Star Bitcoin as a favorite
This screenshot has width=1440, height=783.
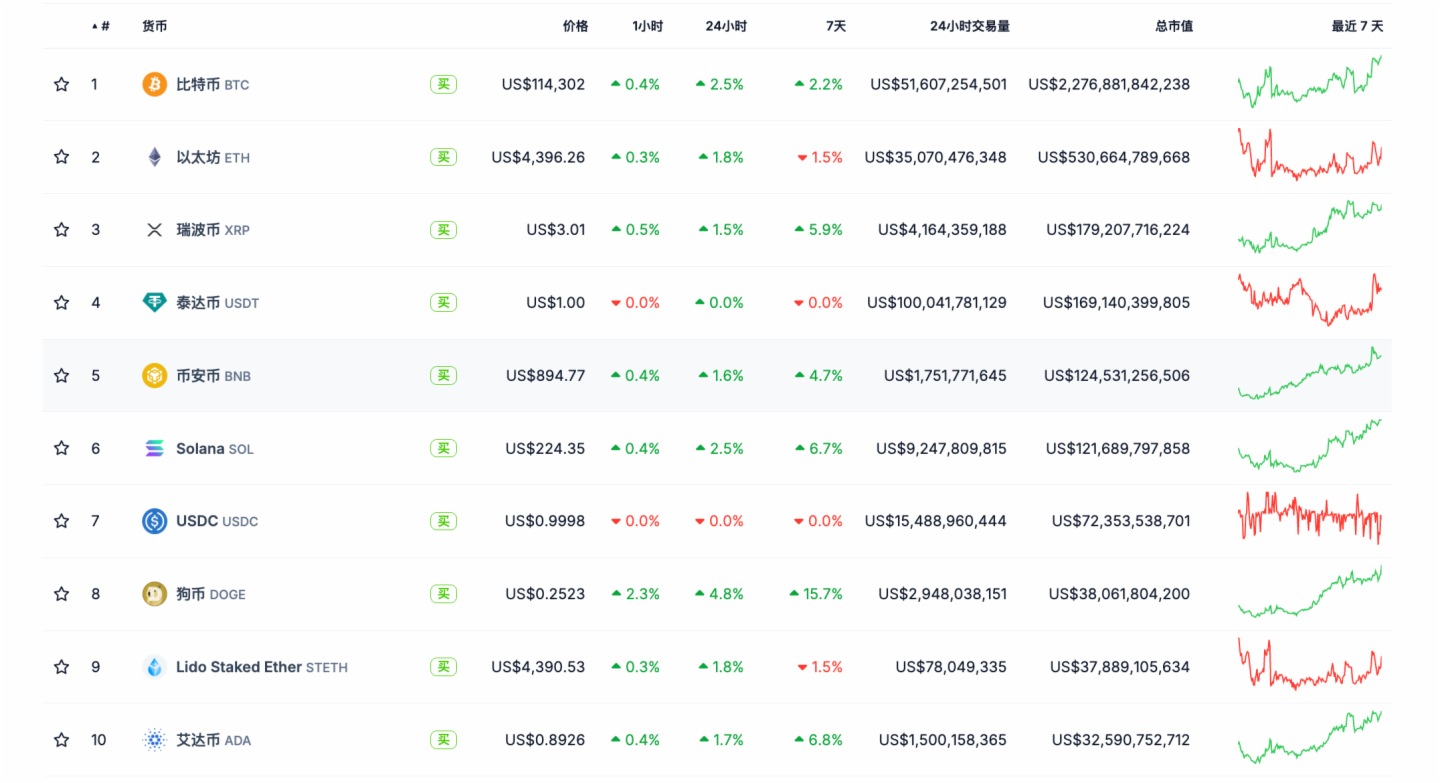coord(61,84)
